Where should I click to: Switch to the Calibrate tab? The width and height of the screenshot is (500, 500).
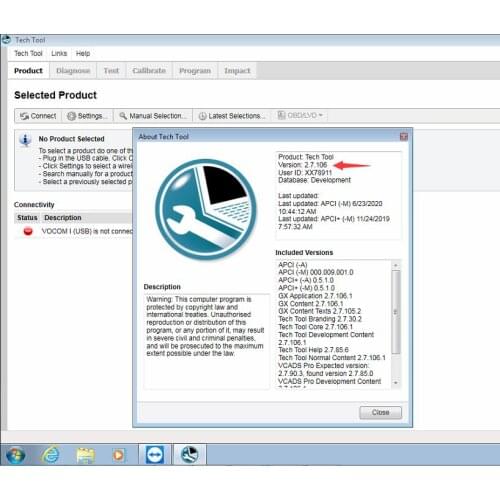(x=149, y=71)
